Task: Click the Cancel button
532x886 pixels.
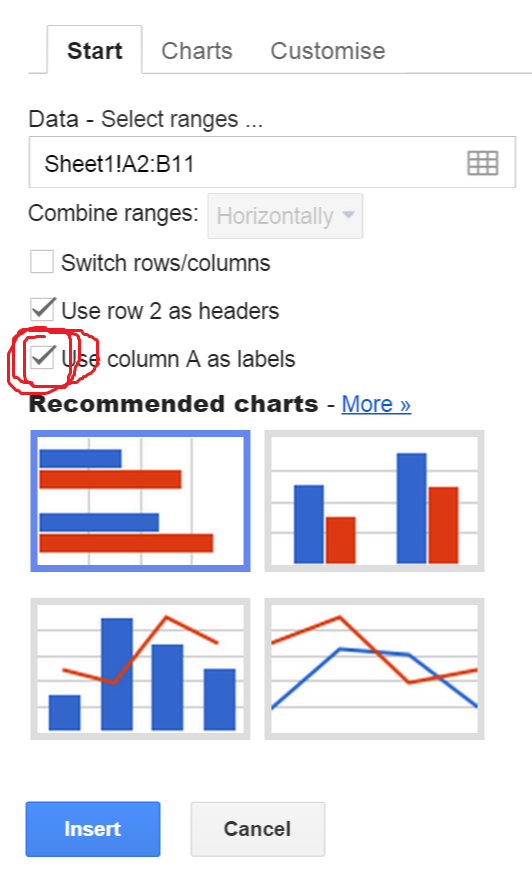Action: pos(258,829)
